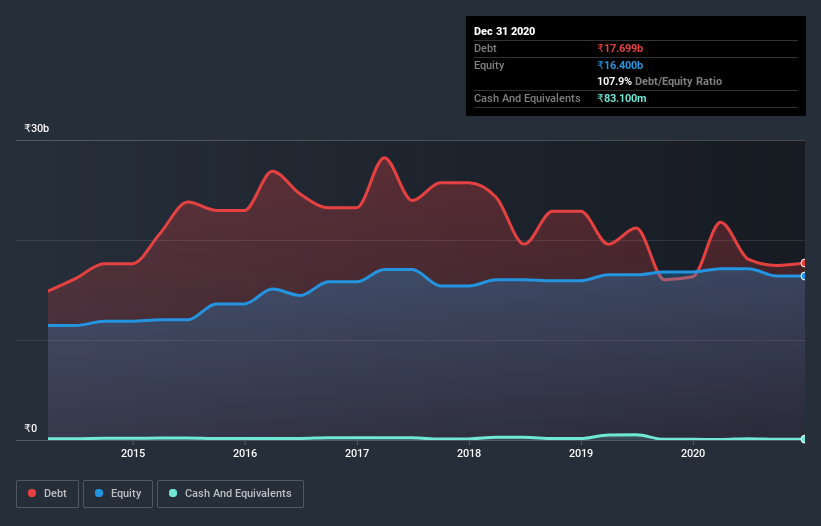Select the 2017 x-axis label

[x=357, y=453]
